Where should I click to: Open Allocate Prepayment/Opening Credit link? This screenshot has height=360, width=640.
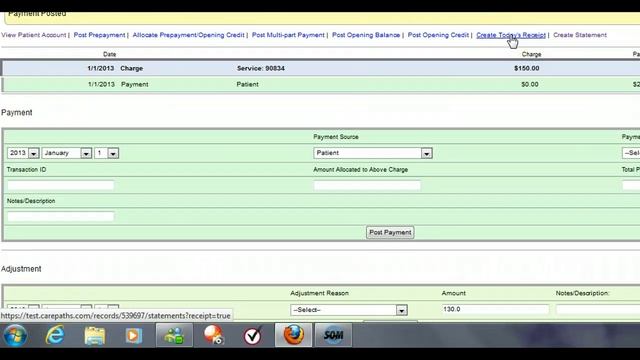[188, 35]
